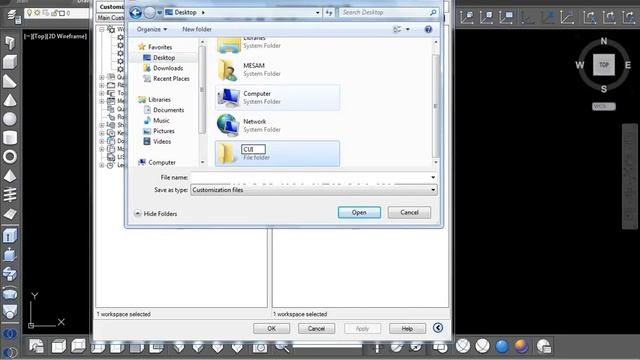Select the Pyramid solid tool
Viewport: 640px width, 360px height.
[10, 176]
